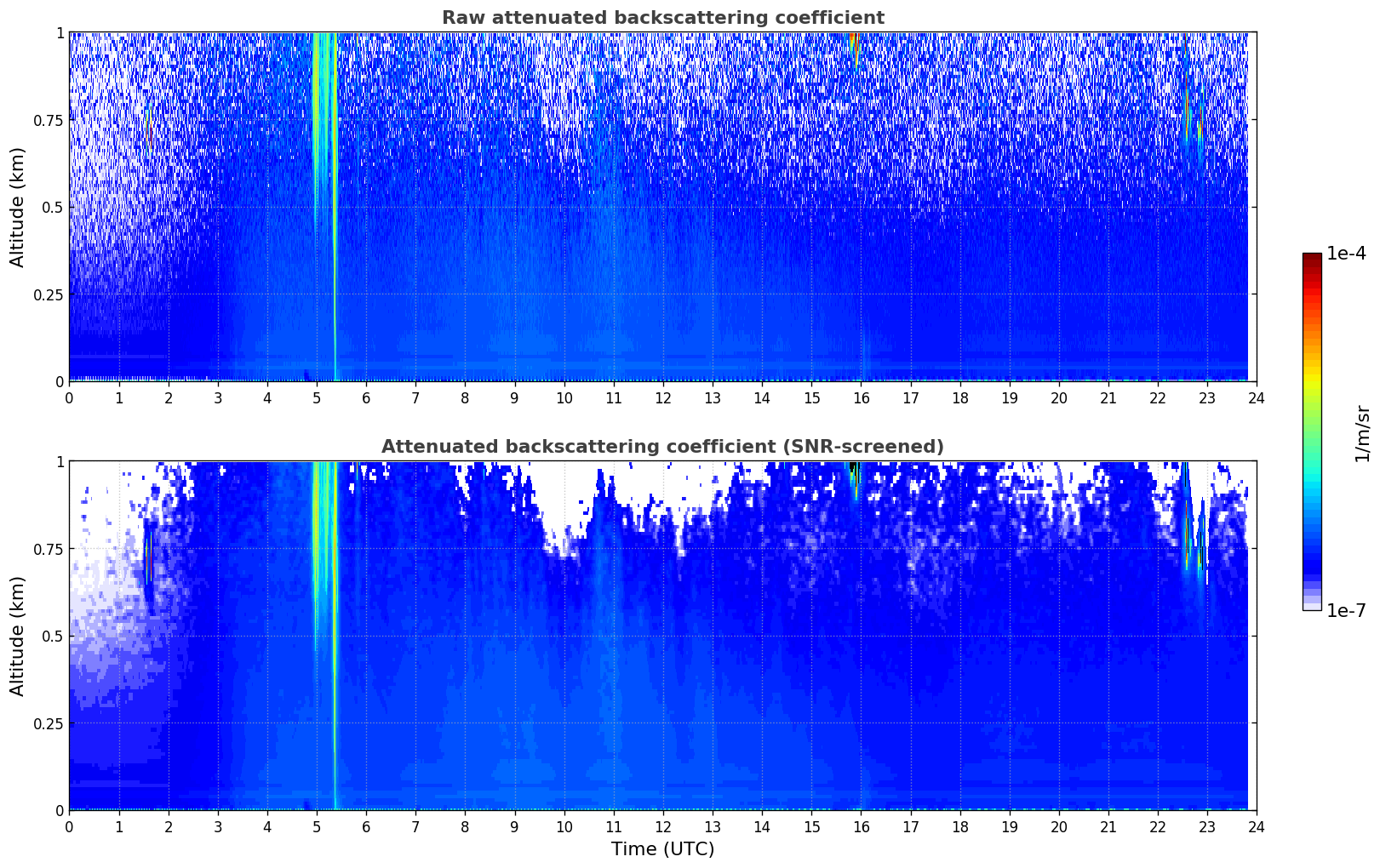
Task: Click the hour 18 tick on the SNR-screened plot
Action: tap(959, 826)
